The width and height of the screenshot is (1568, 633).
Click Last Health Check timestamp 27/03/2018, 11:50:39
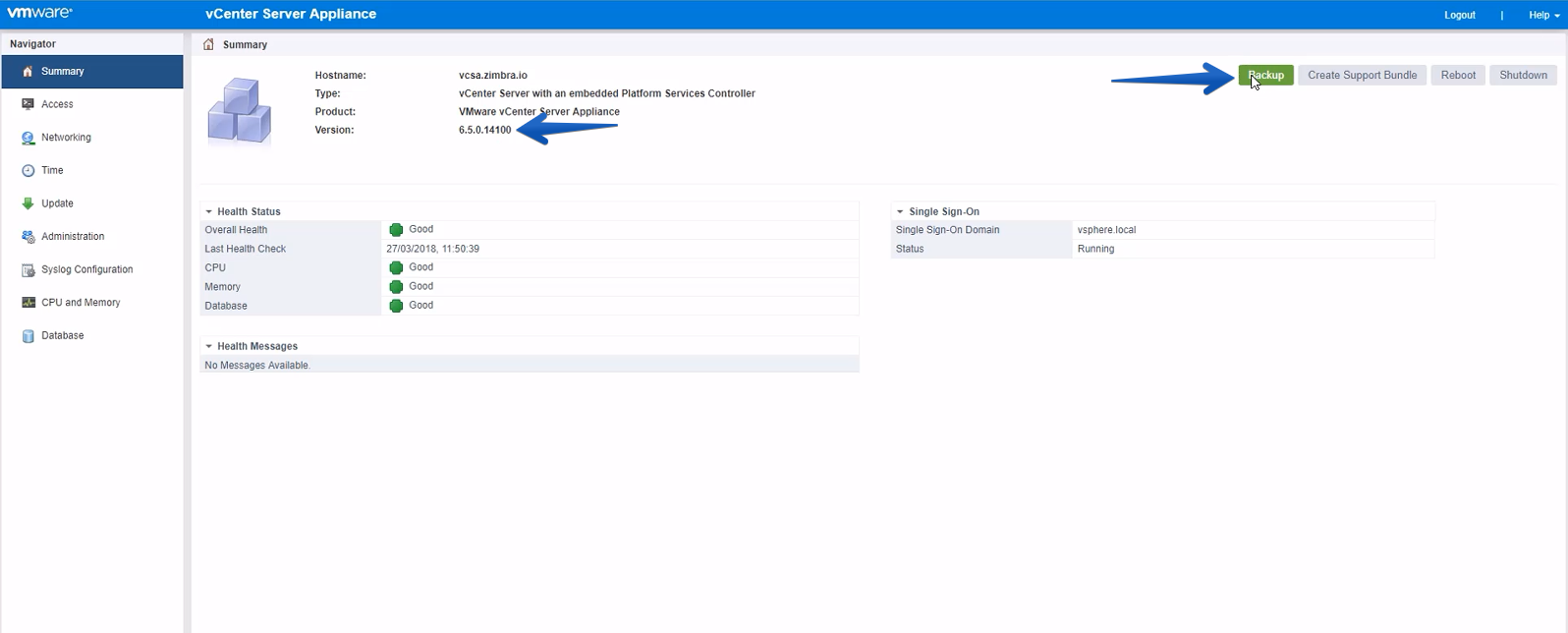[x=432, y=249]
